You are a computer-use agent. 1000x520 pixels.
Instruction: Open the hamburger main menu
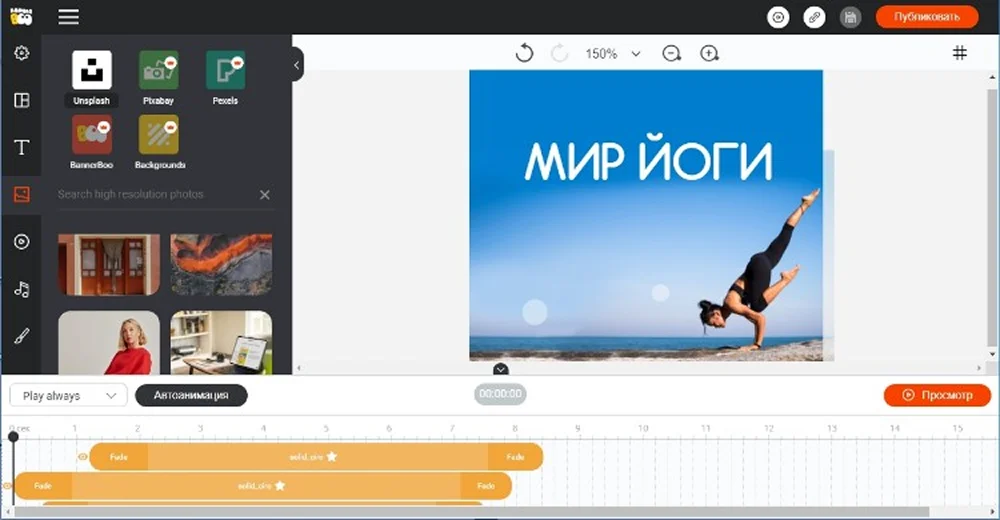68,17
